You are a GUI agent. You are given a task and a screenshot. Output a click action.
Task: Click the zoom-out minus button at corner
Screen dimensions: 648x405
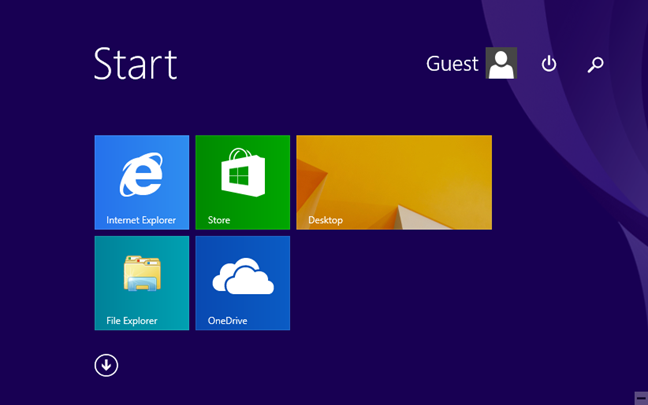641,398
